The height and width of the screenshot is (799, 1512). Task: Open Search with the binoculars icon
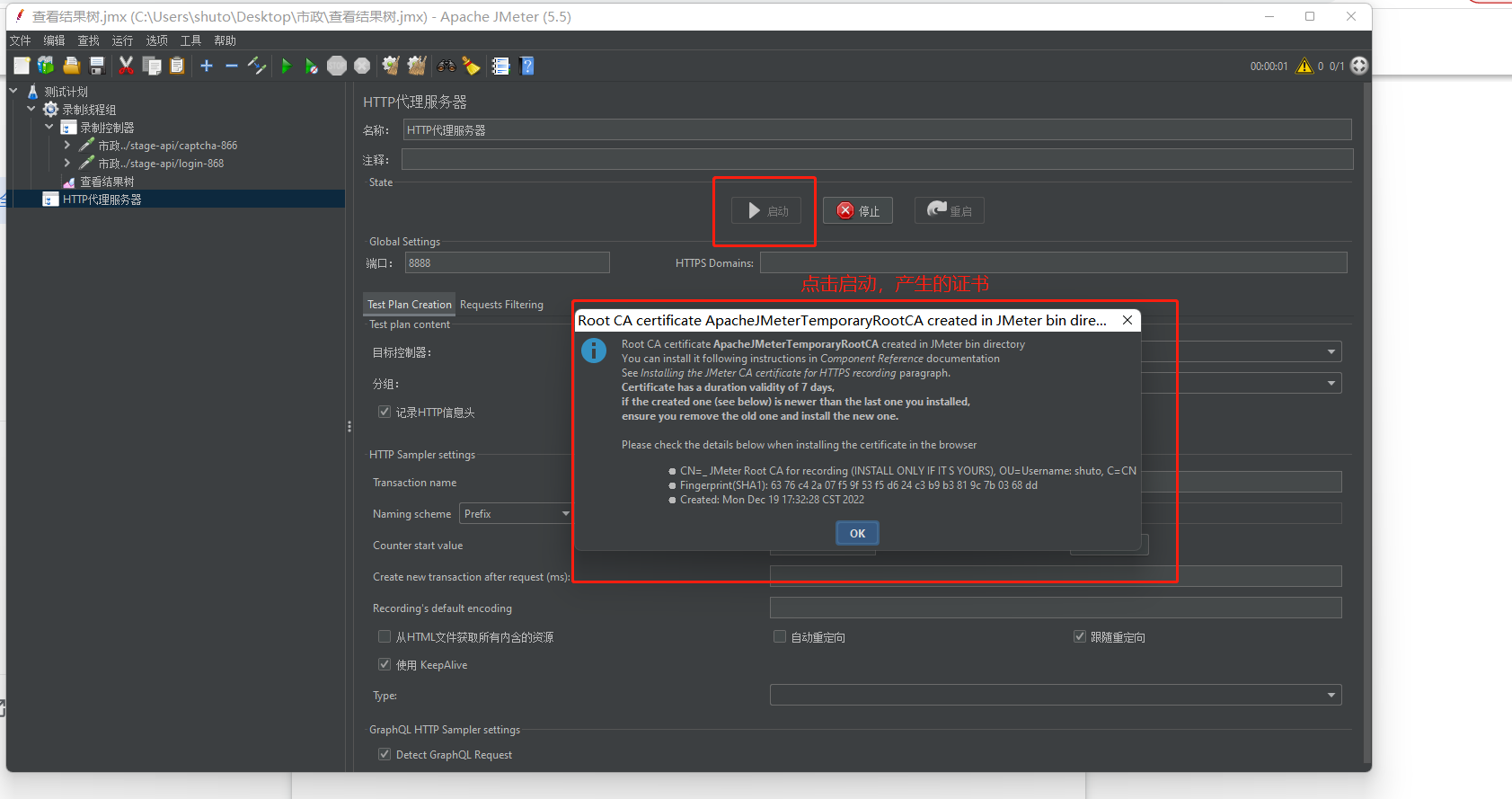[447, 66]
